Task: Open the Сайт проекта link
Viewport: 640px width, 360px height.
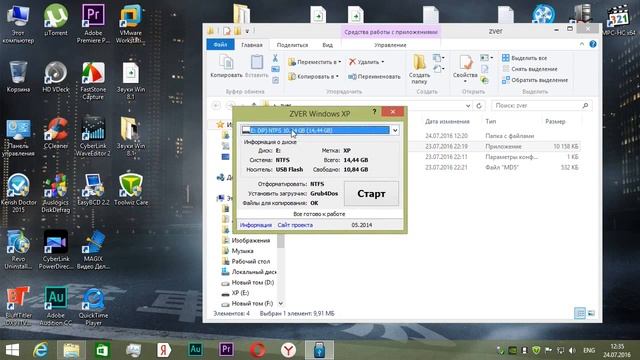Action: click(295, 225)
